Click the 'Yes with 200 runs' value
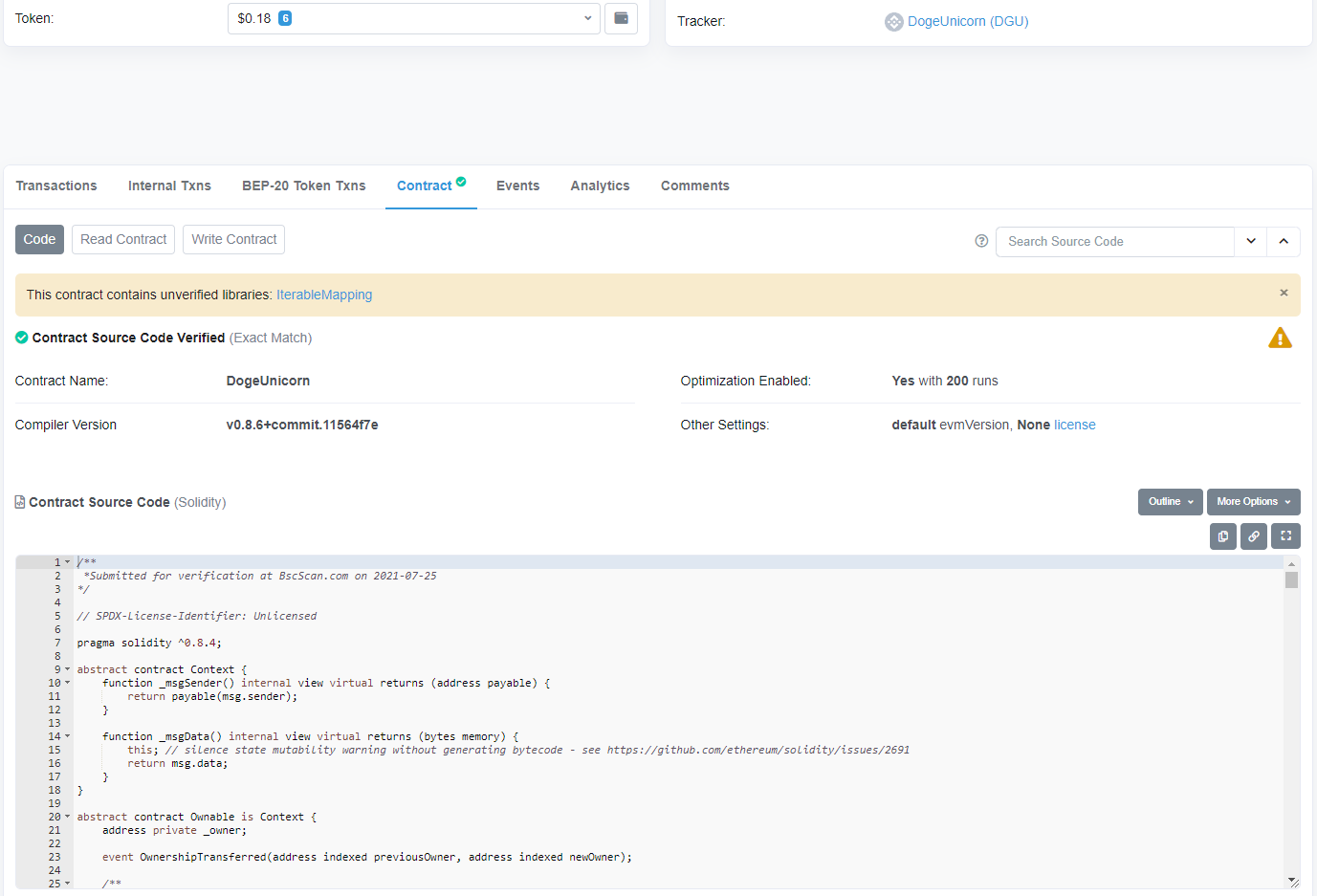Screen dimensions: 1317x896 pos(945,381)
